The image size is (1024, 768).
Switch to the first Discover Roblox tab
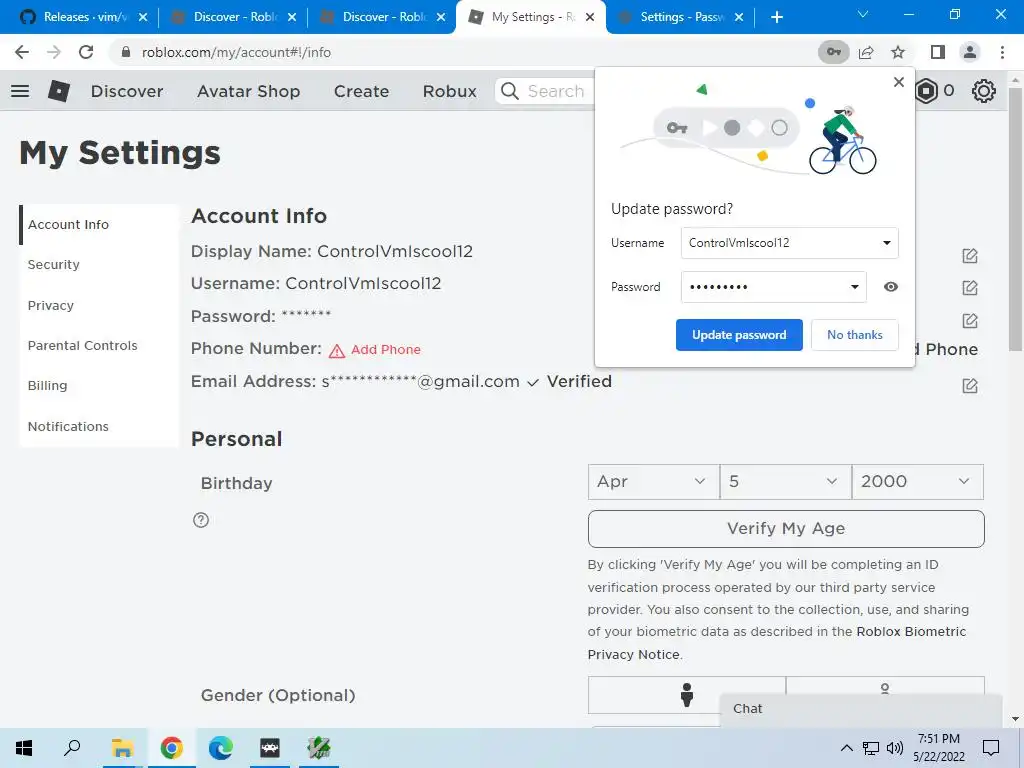232,17
